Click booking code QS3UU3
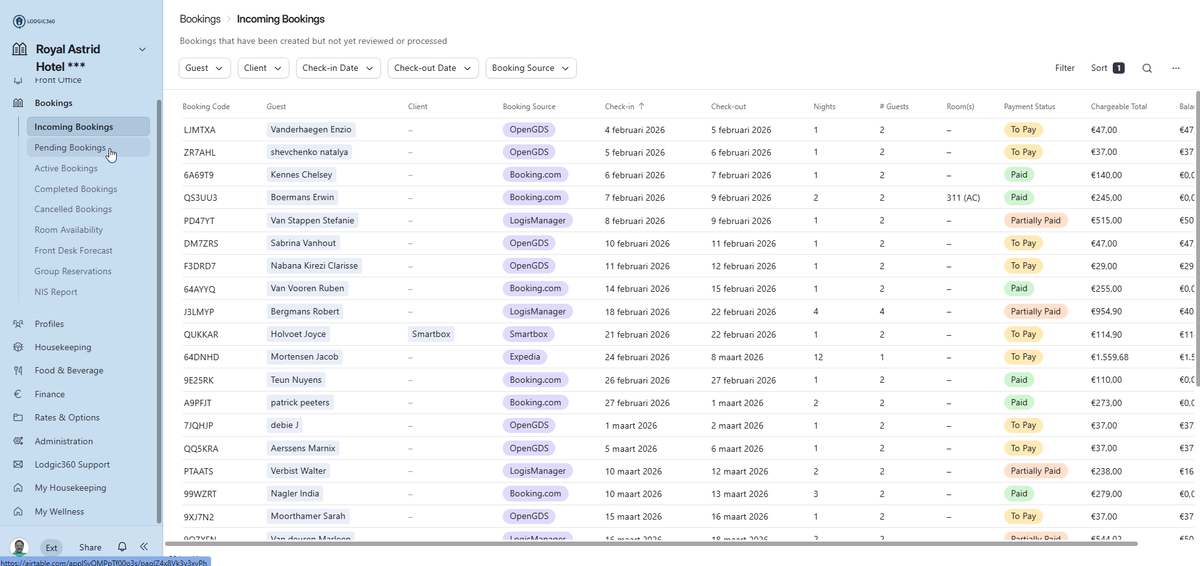The height and width of the screenshot is (566, 1200). [x=200, y=197]
